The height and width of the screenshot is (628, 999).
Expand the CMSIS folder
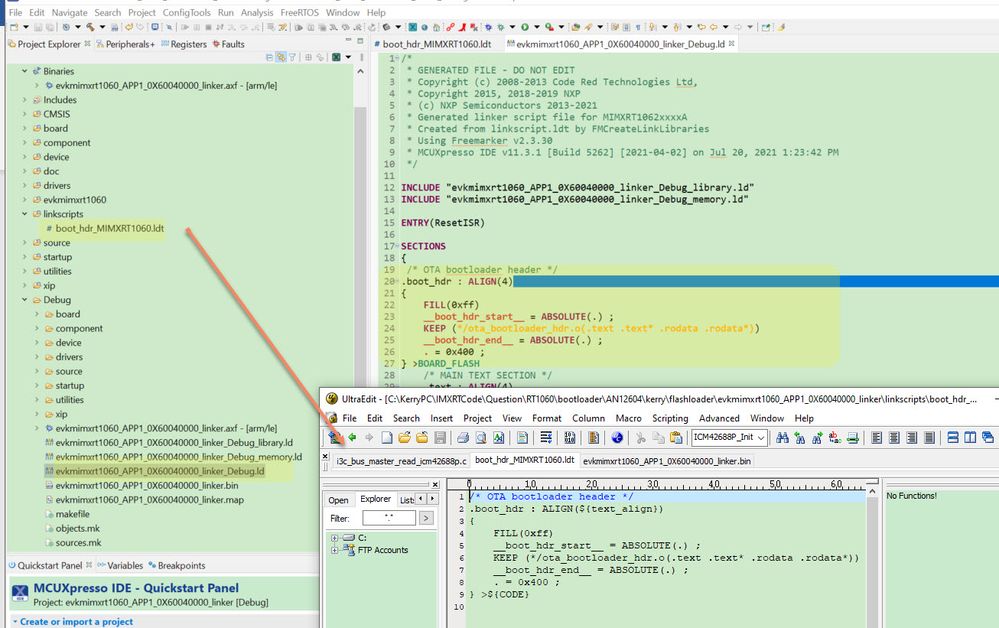(x=24, y=114)
